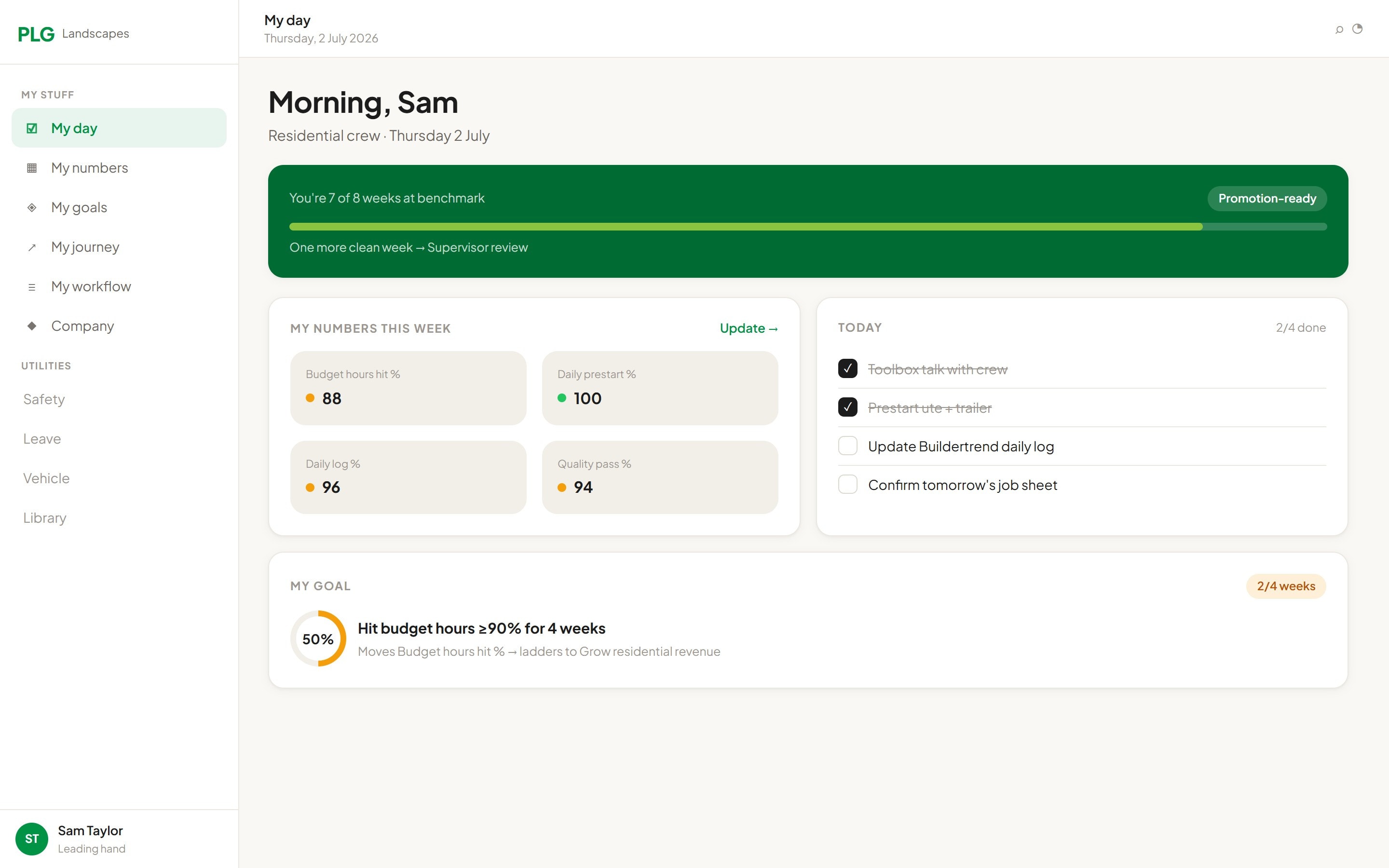Click the Update link in numbers card
1389x868 pixels.
coord(749,328)
